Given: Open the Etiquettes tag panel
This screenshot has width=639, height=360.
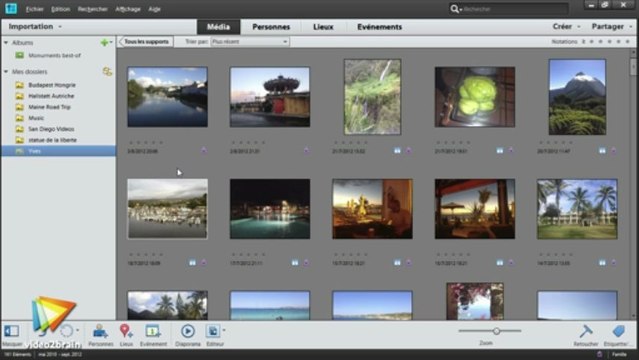Looking at the screenshot, I should tap(618, 331).
